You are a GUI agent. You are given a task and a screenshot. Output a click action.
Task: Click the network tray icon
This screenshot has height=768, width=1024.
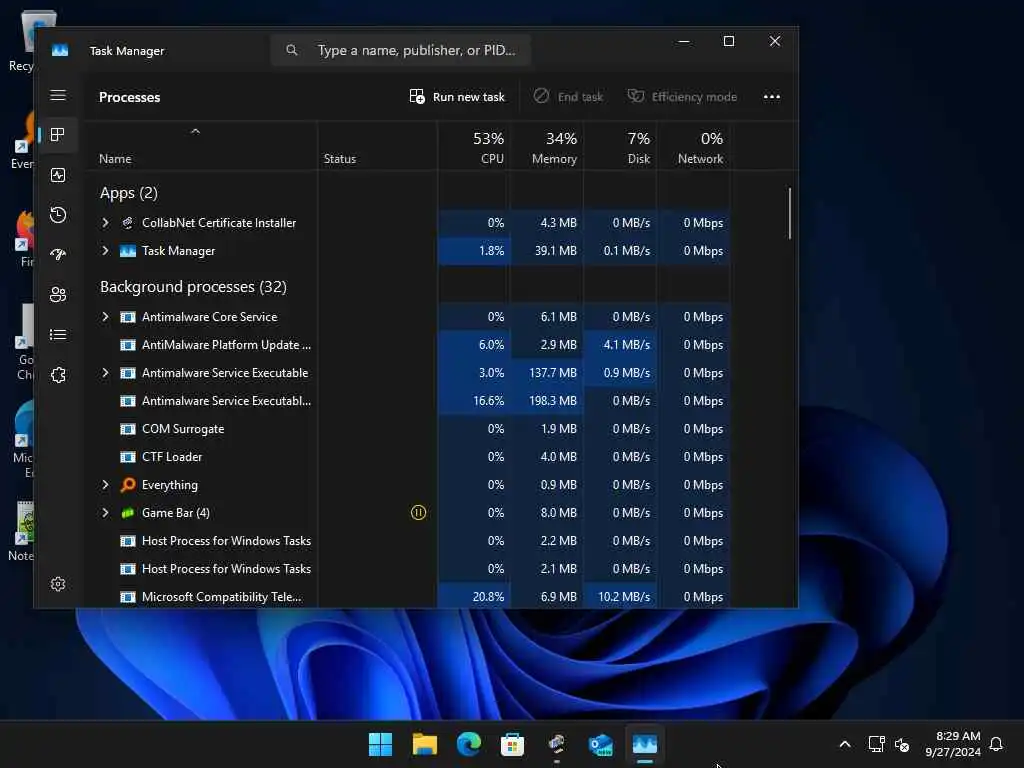coord(876,744)
